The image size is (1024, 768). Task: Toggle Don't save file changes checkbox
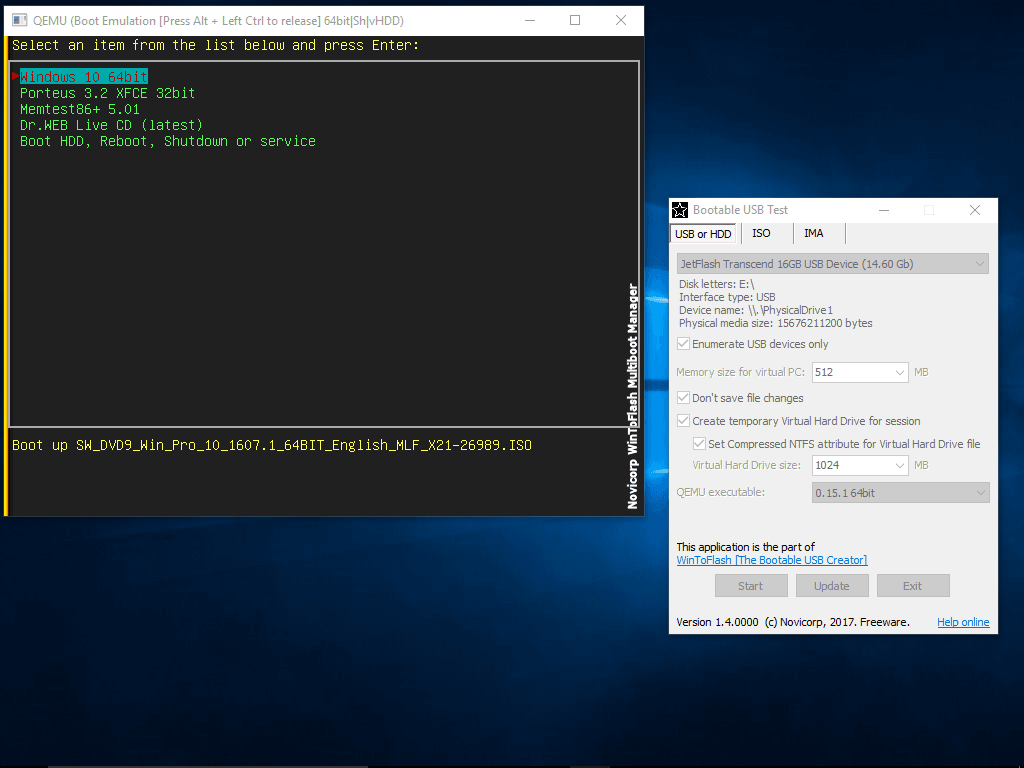pos(683,398)
